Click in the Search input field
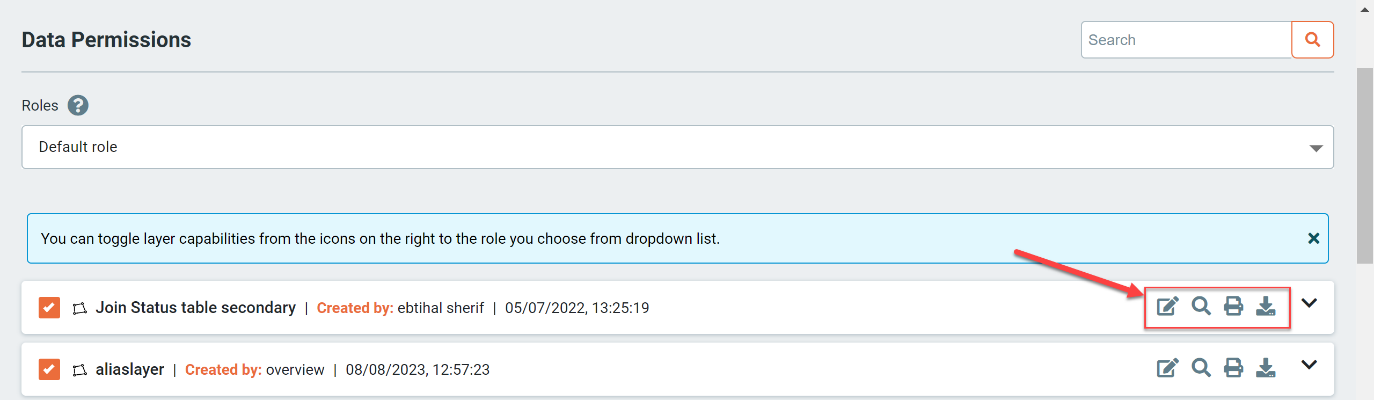The image size is (1374, 400). pos(1186,40)
